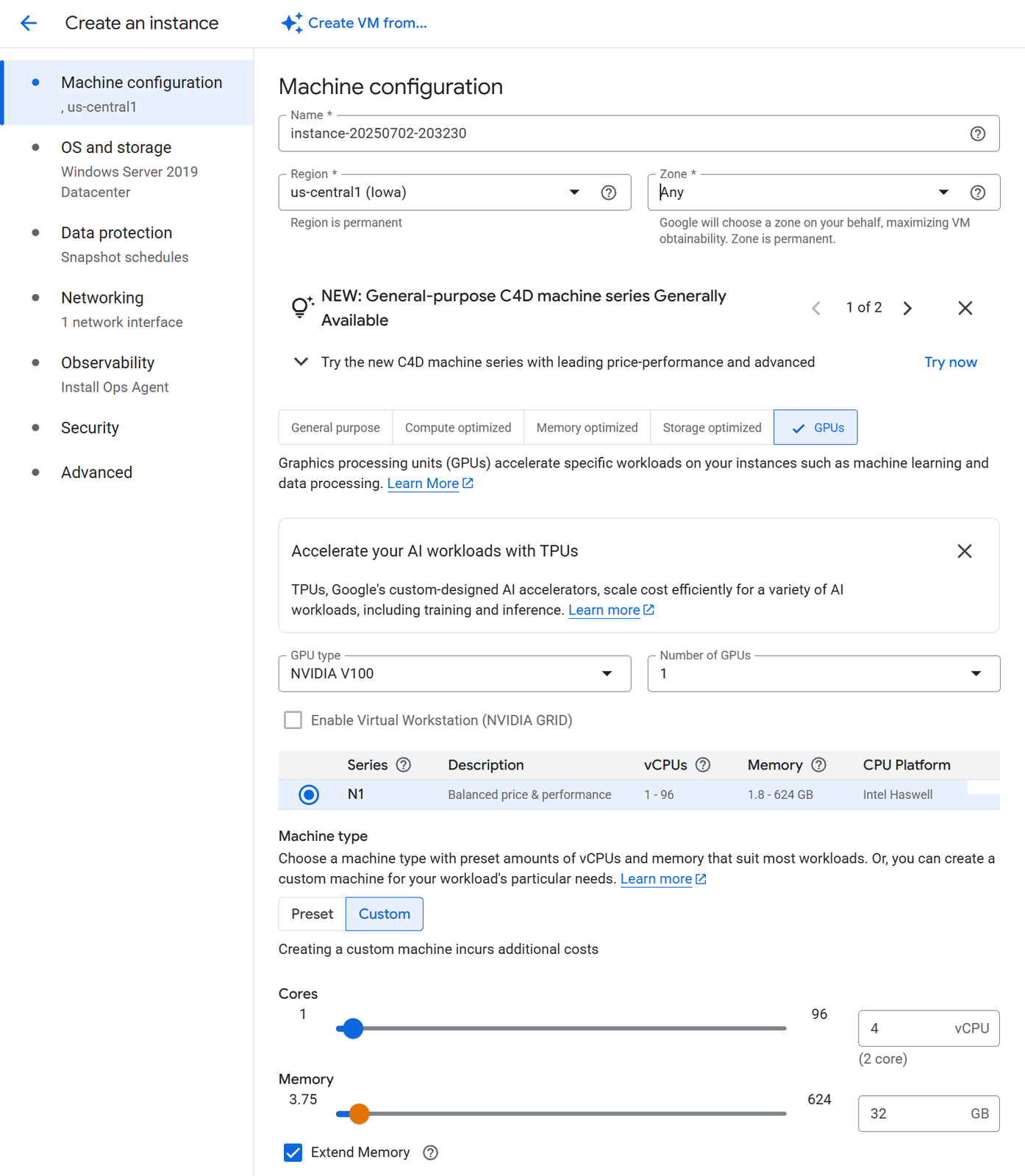Switch to the Compute optimized tab
The height and width of the screenshot is (1176, 1025).
pyautogui.click(x=457, y=428)
